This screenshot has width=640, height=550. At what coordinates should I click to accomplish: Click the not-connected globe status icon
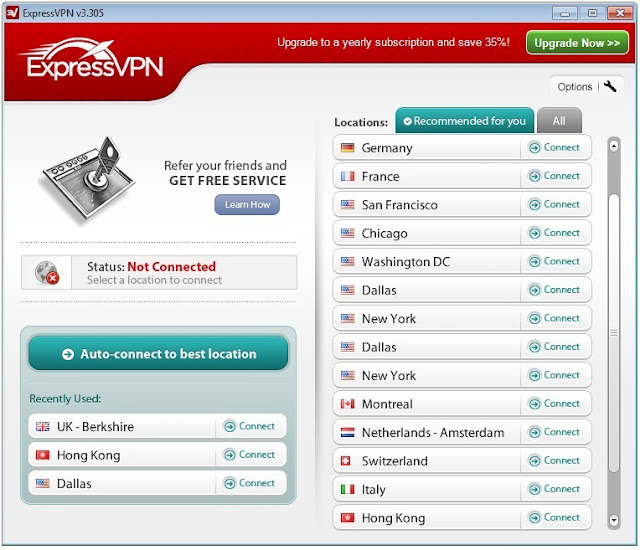[x=47, y=273]
